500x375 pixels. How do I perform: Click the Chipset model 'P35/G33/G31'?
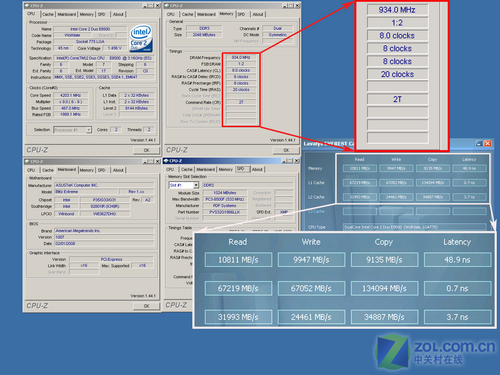[104, 200]
